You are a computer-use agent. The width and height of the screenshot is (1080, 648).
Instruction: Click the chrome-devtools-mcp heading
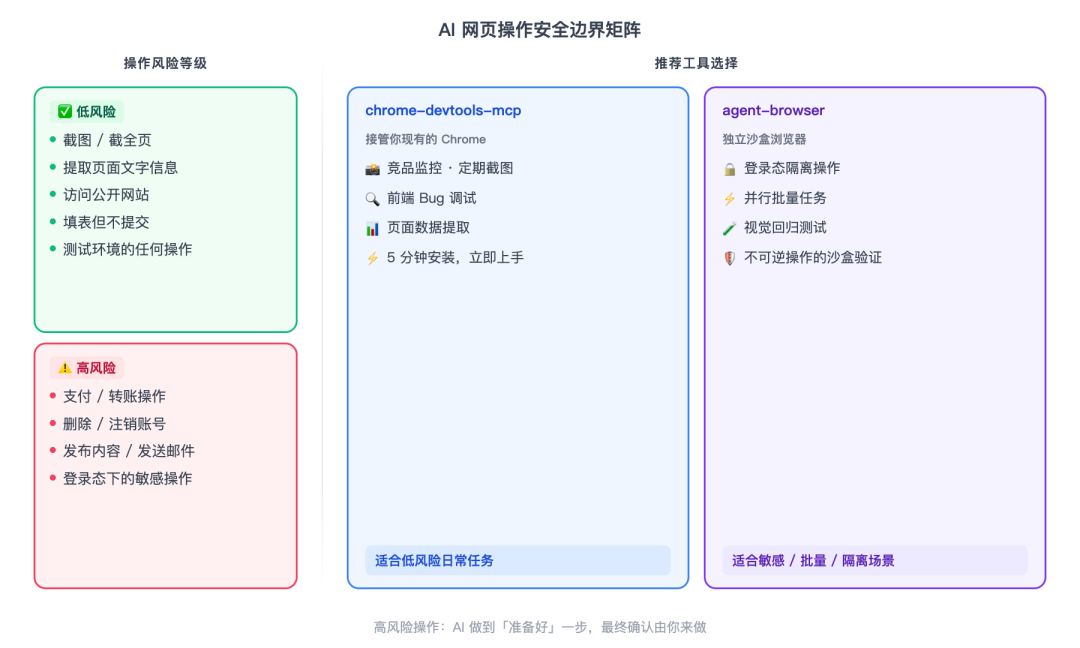[x=443, y=110]
